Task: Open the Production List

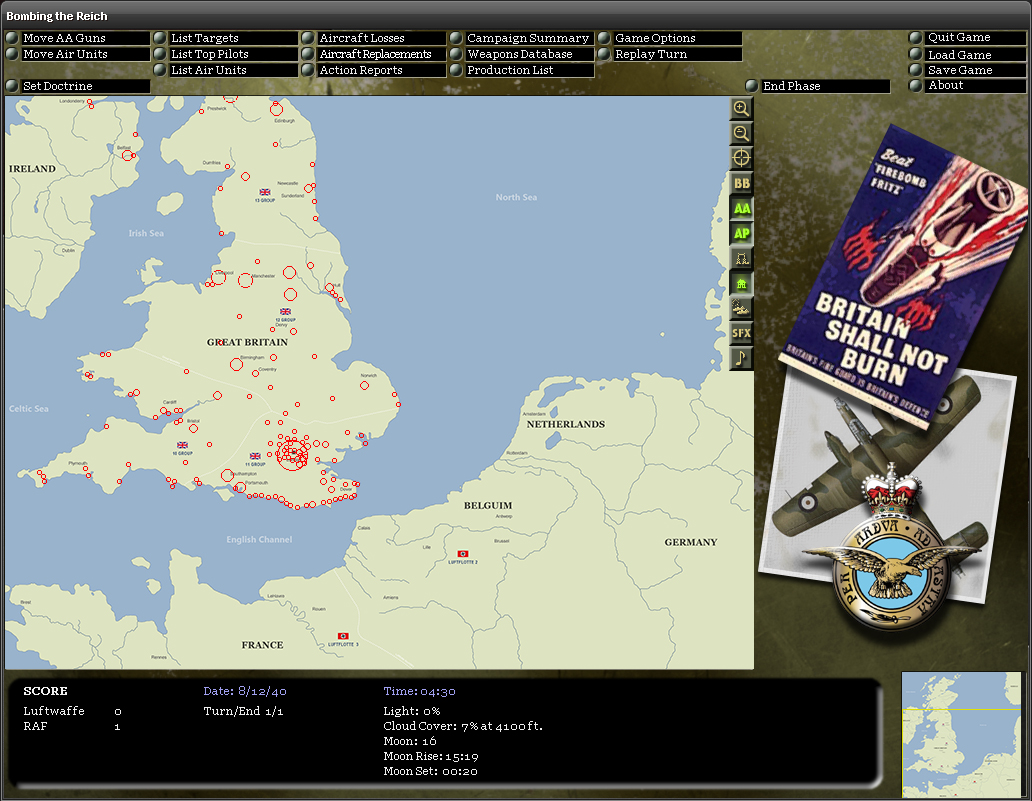Action: point(522,70)
